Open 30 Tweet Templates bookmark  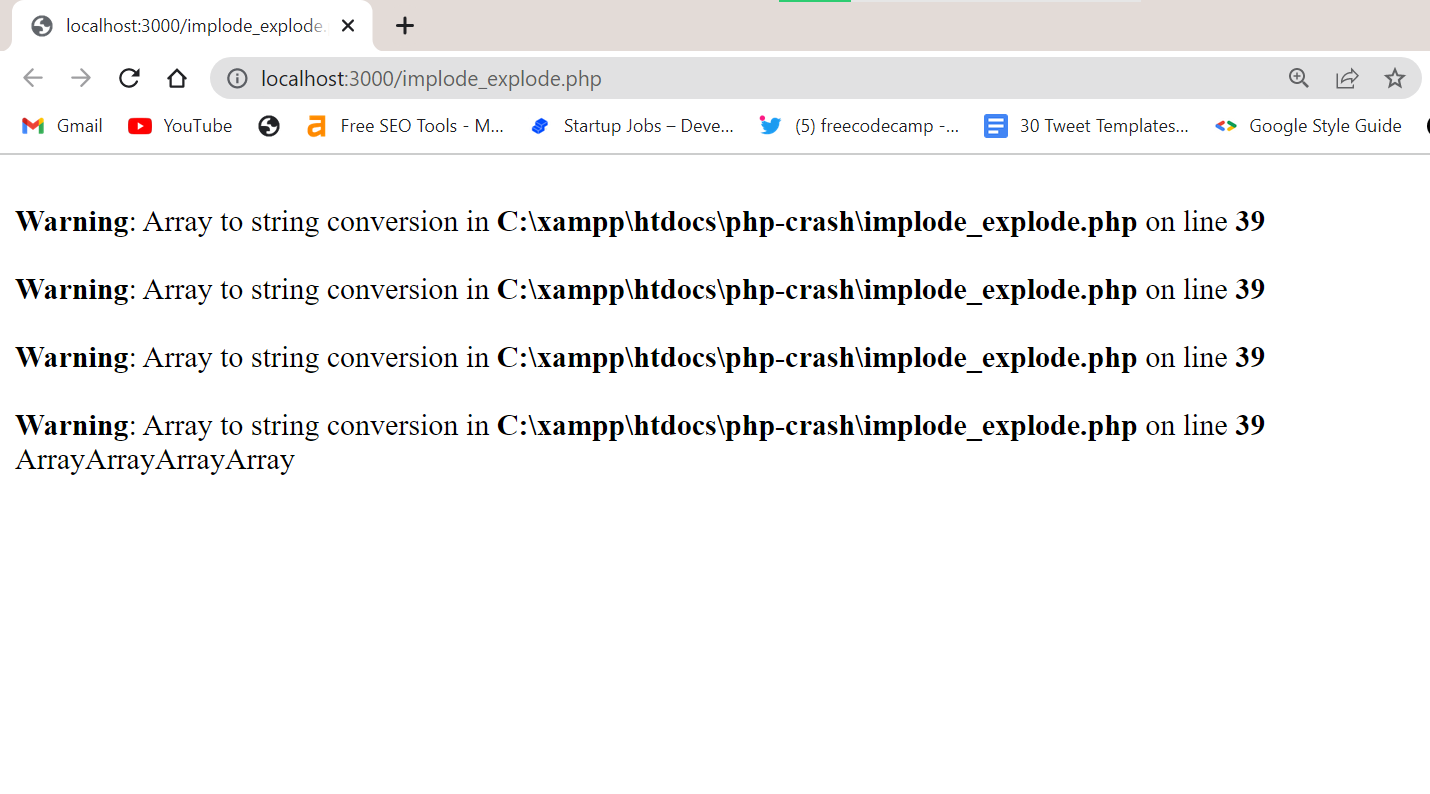1087,126
